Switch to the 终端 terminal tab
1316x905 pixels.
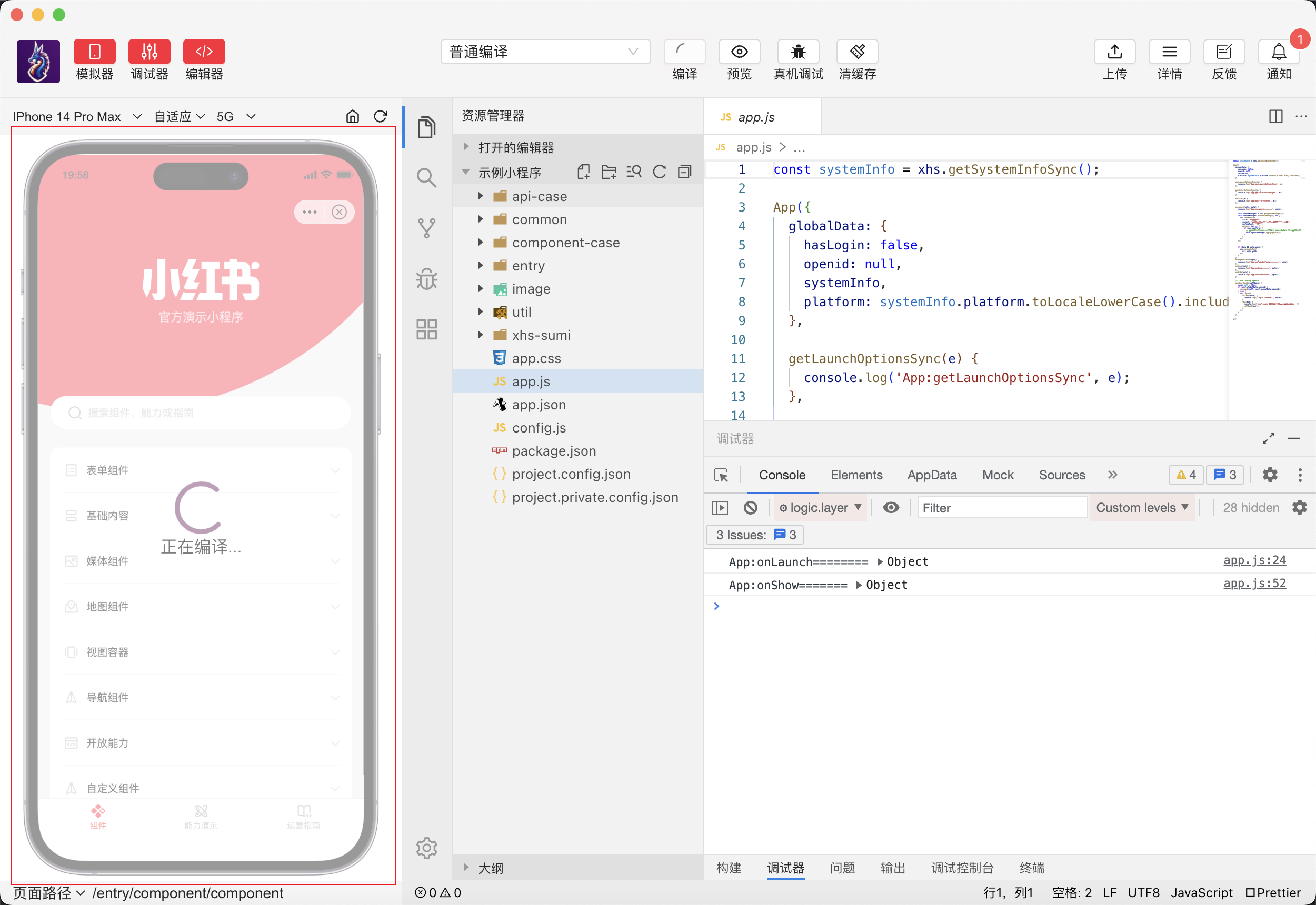[1031, 868]
